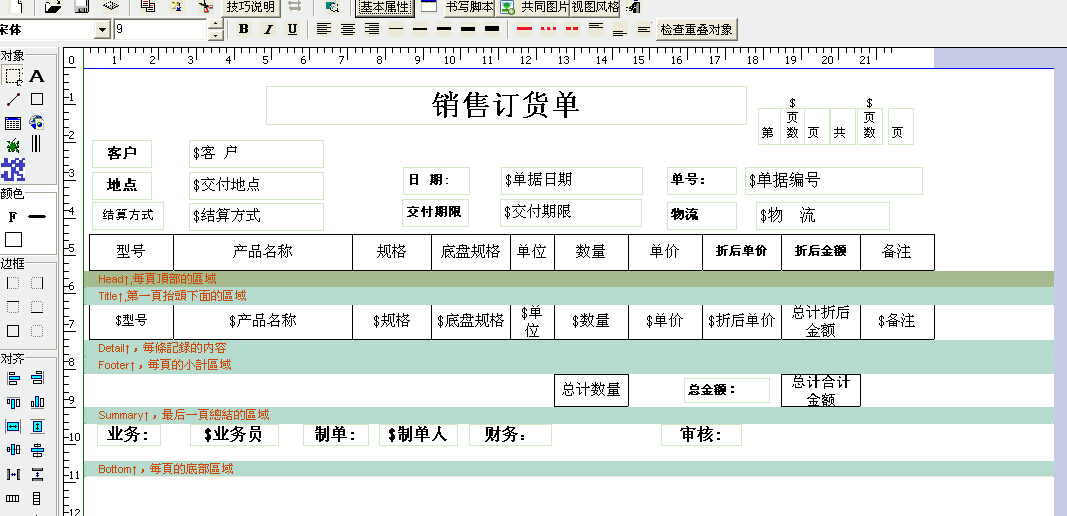This screenshot has height=516, width=1067.
Task: Click the 检查重叠对象 button
Action: pyautogui.click(x=697, y=29)
